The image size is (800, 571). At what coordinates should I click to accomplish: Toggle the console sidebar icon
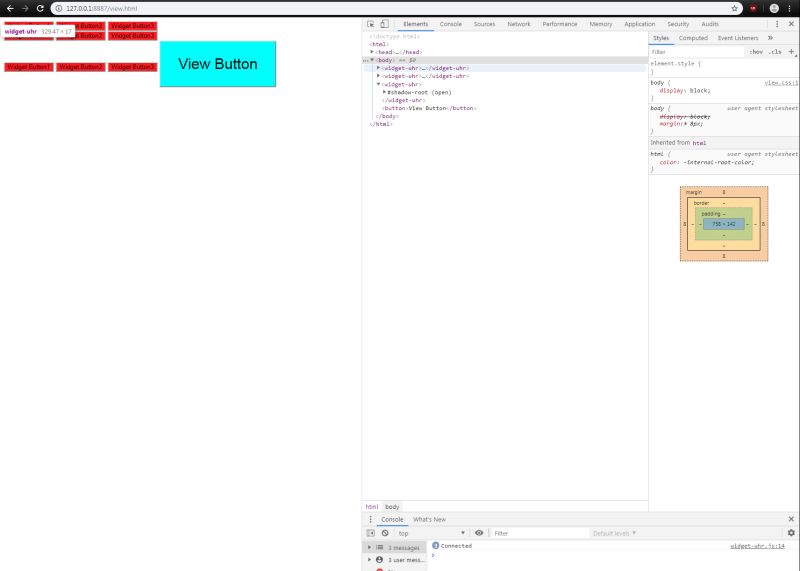(x=370, y=533)
